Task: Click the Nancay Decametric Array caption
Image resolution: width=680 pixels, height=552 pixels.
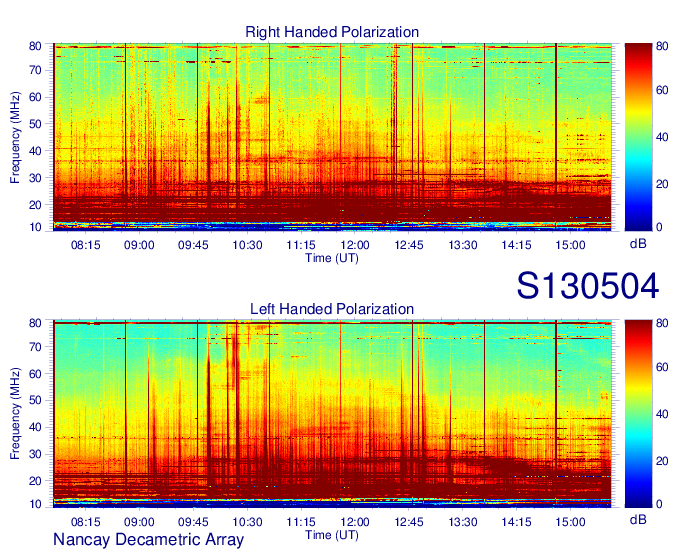Action: 148,540
